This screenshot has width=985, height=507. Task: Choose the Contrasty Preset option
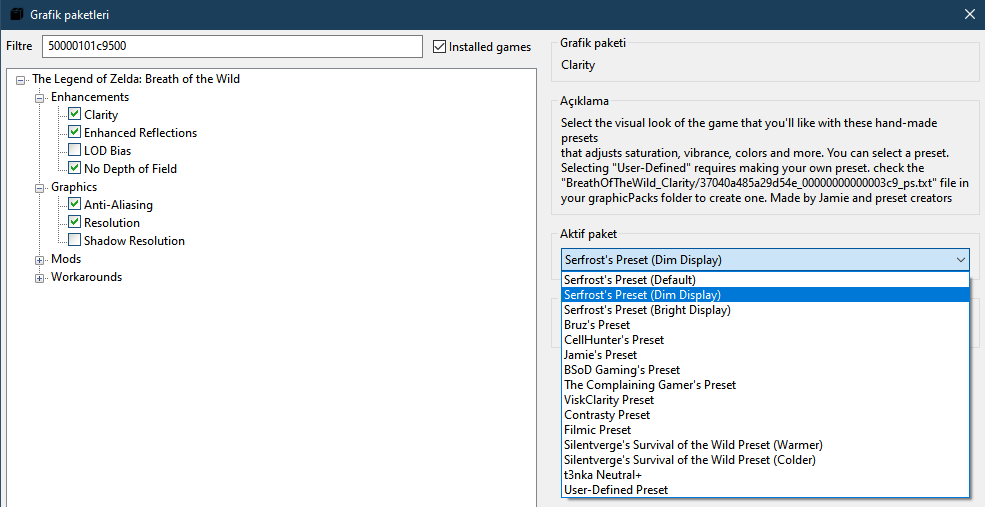765,415
